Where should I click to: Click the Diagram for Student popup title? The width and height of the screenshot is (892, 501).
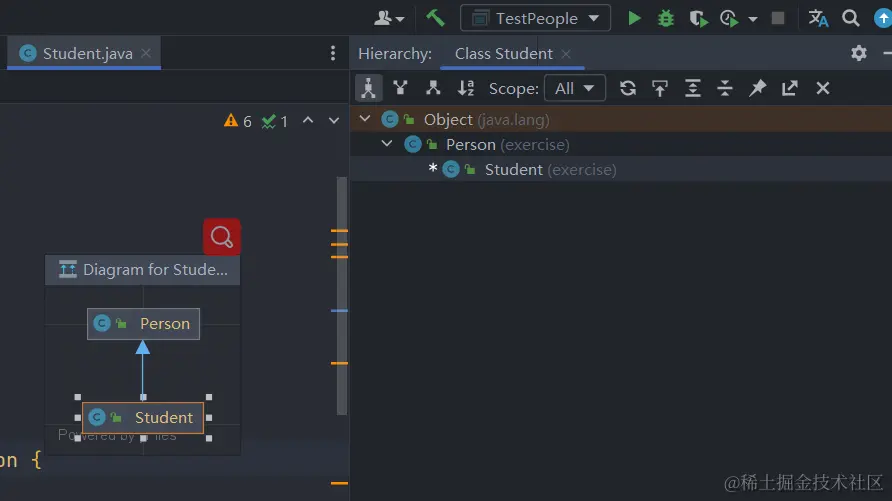click(142, 270)
